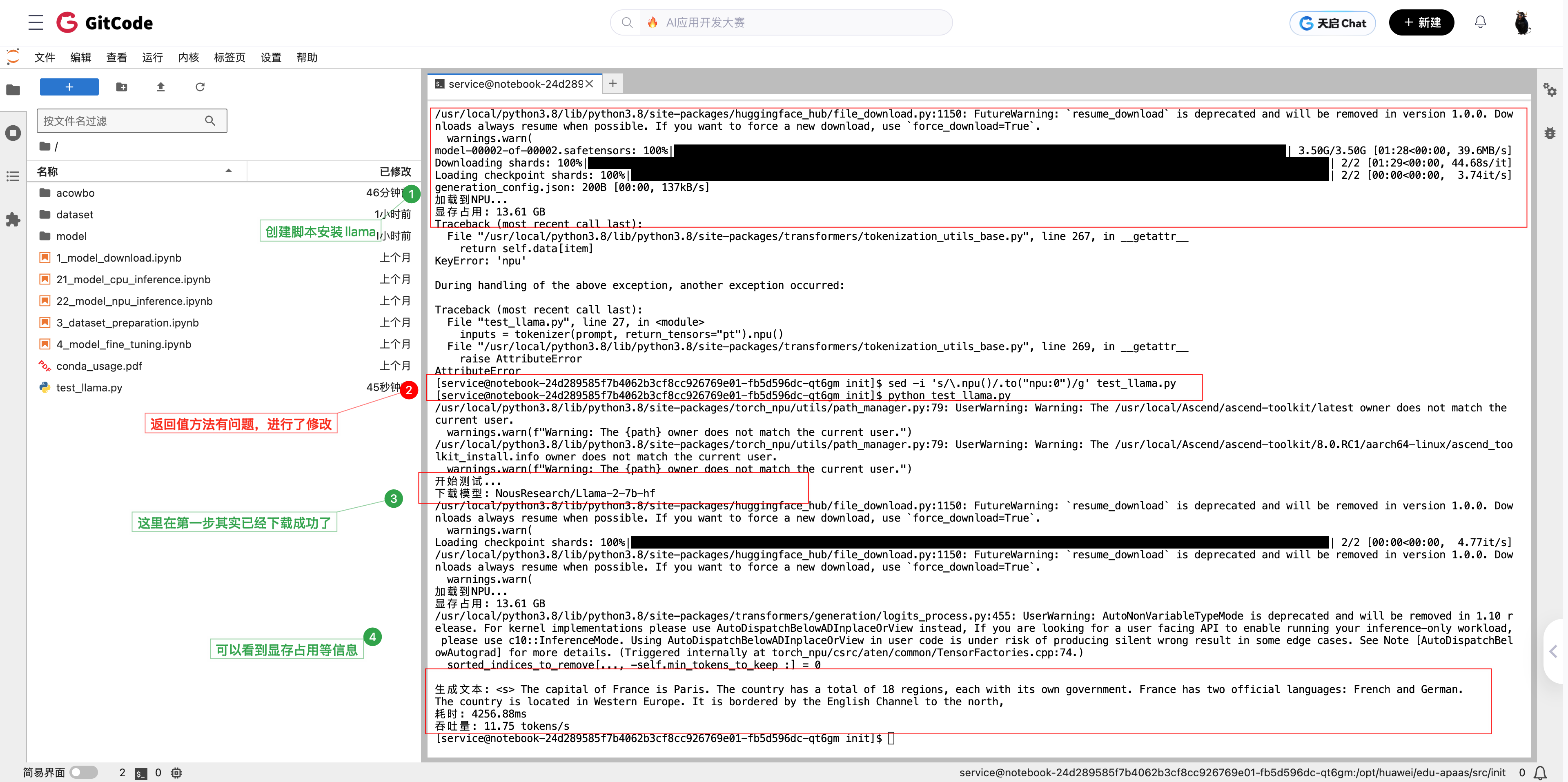Image resolution: width=1568 pixels, height=782 pixels.
Task: Click the new folder icon in file browser
Action: click(x=122, y=87)
